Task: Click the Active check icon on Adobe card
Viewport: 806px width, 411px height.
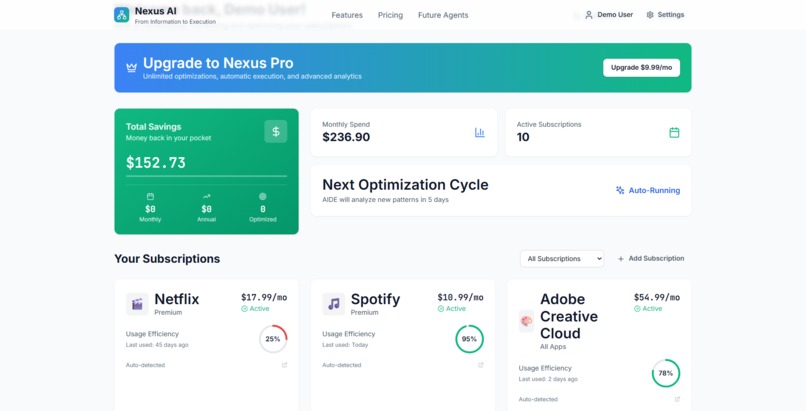Action: pos(637,309)
